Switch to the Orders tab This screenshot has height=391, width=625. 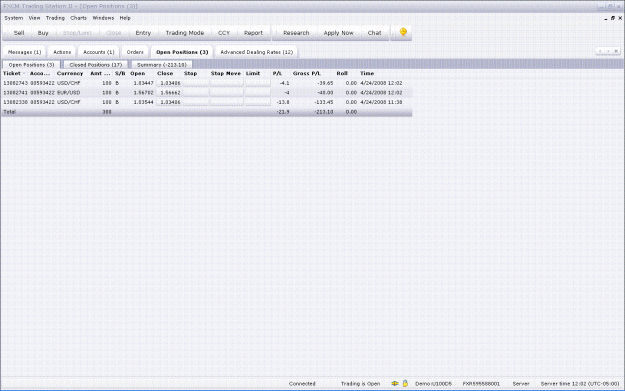point(135,52)
